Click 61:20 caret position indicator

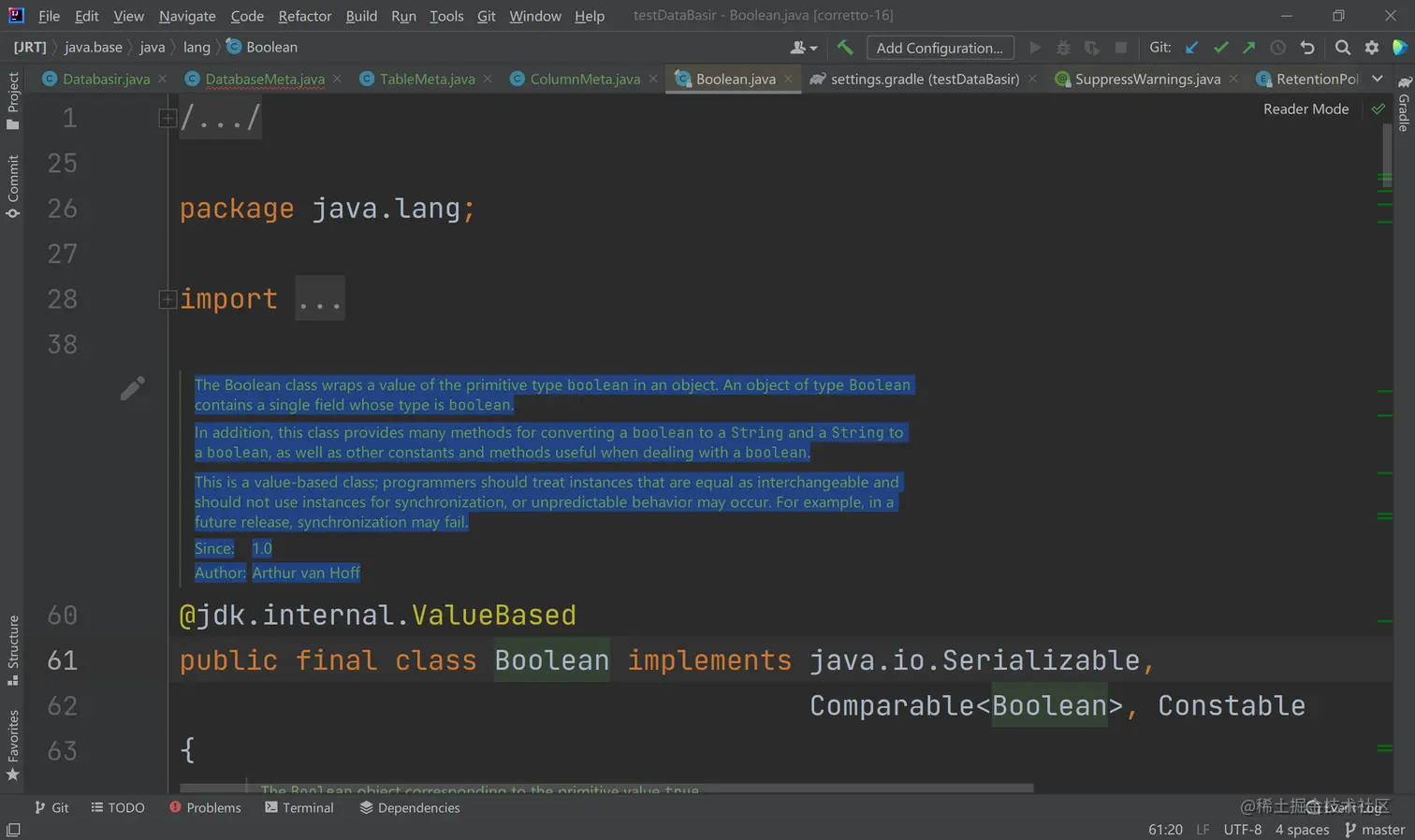pyautogui.click(x=1165, y=830)
